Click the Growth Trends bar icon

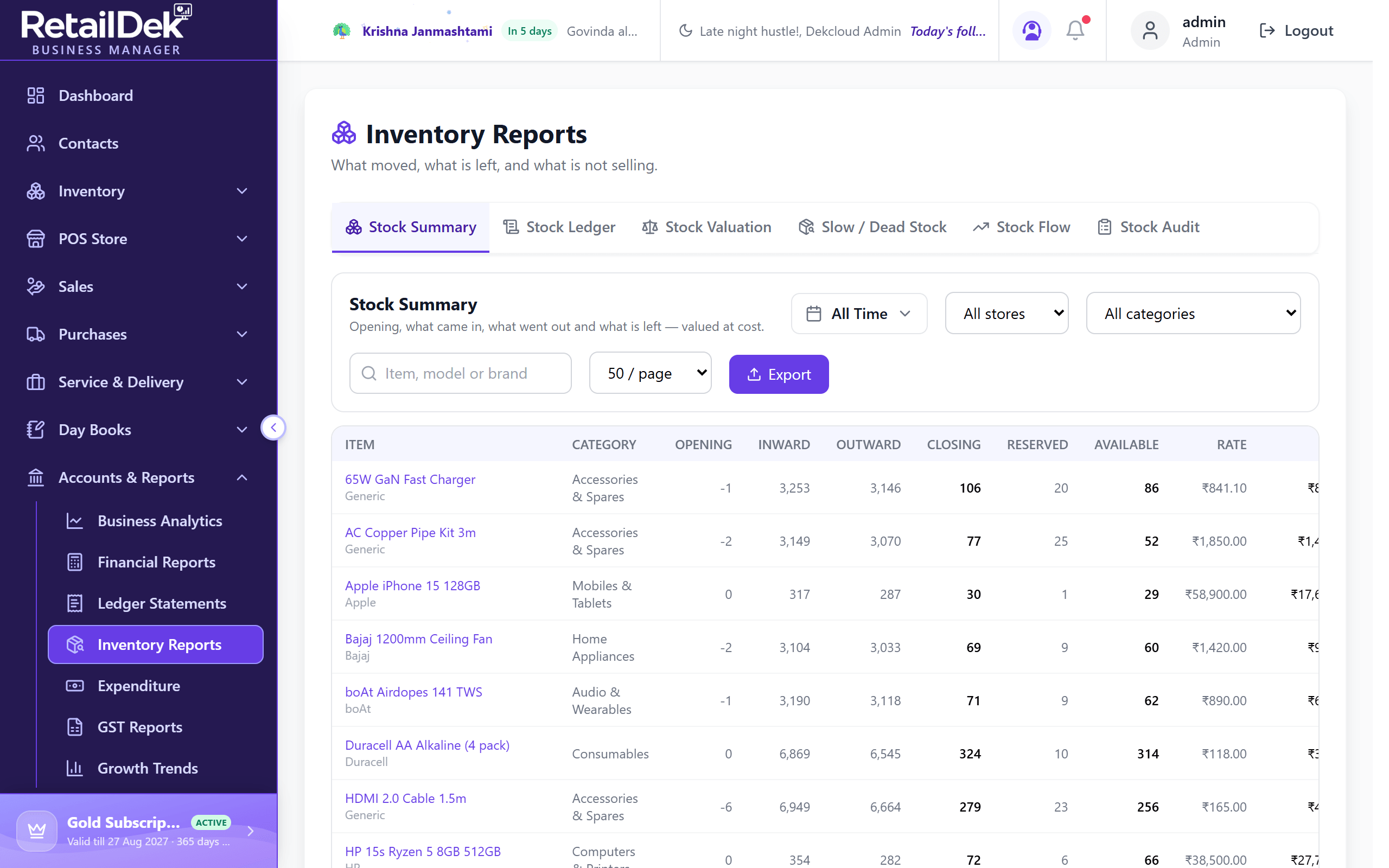point(75,768)
